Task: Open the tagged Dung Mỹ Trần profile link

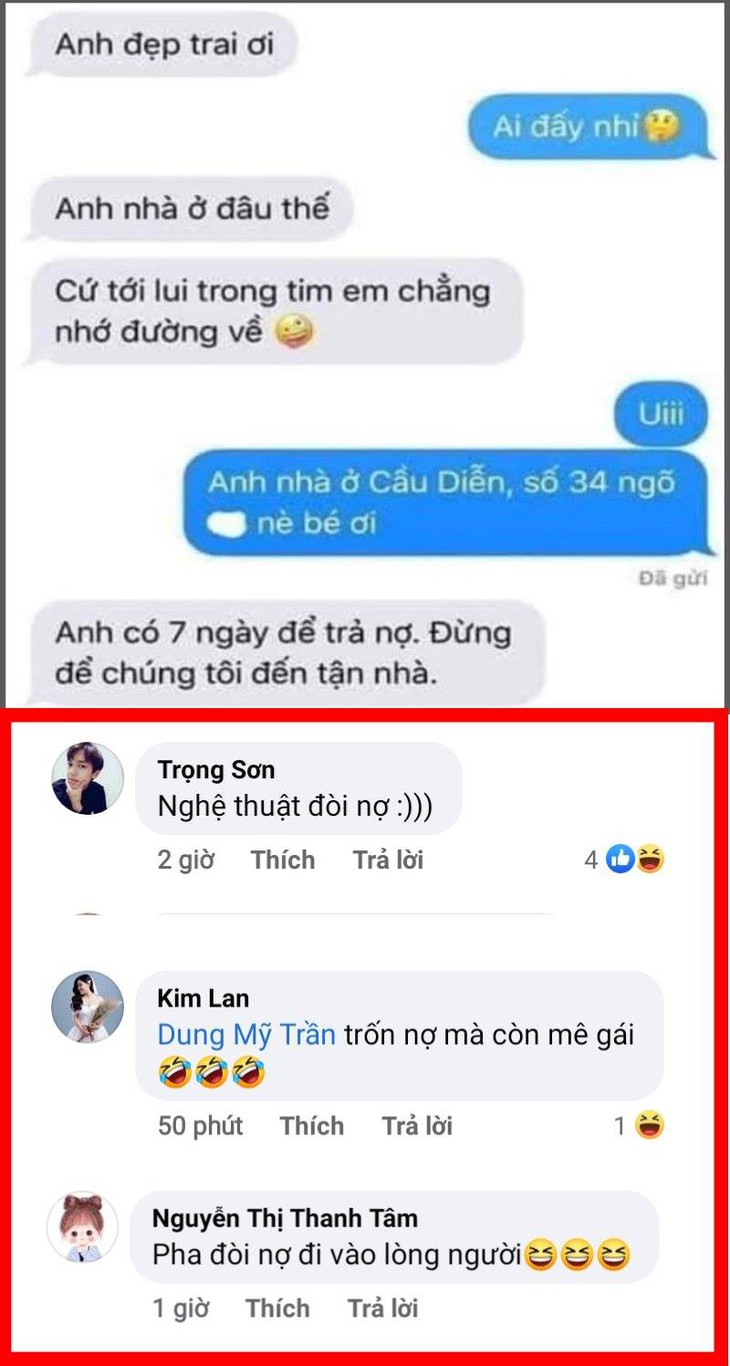Action: point(246,1035)
